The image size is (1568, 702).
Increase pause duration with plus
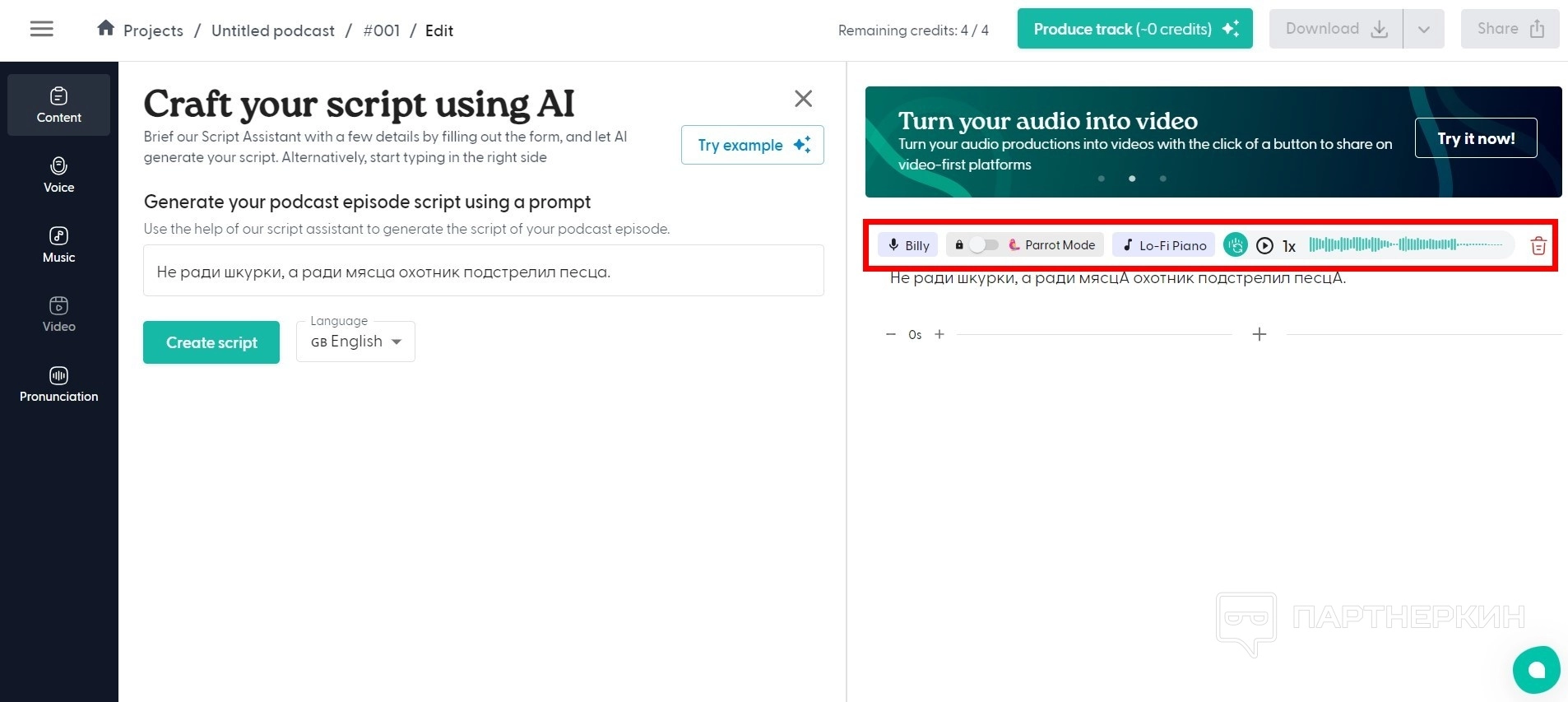pyautogui.click(x=939, y=334)
